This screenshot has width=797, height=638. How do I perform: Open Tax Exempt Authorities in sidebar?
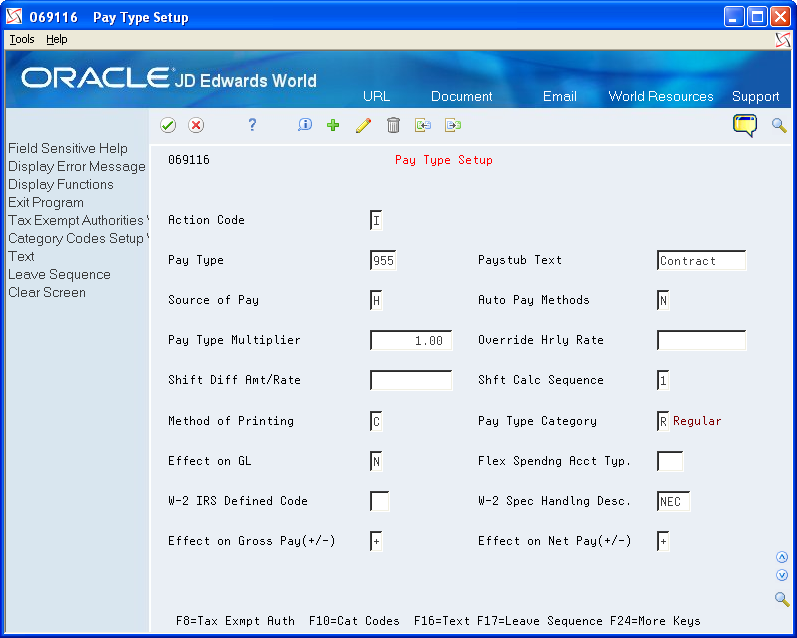point(77,220)
